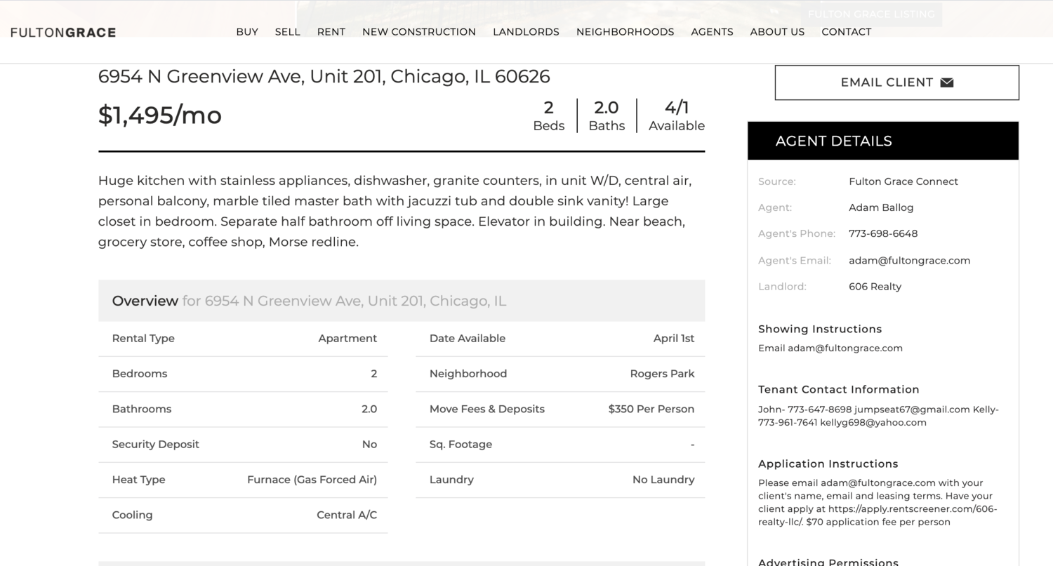Click the Tenant Contact Information heading

click(x=838, y=389)
